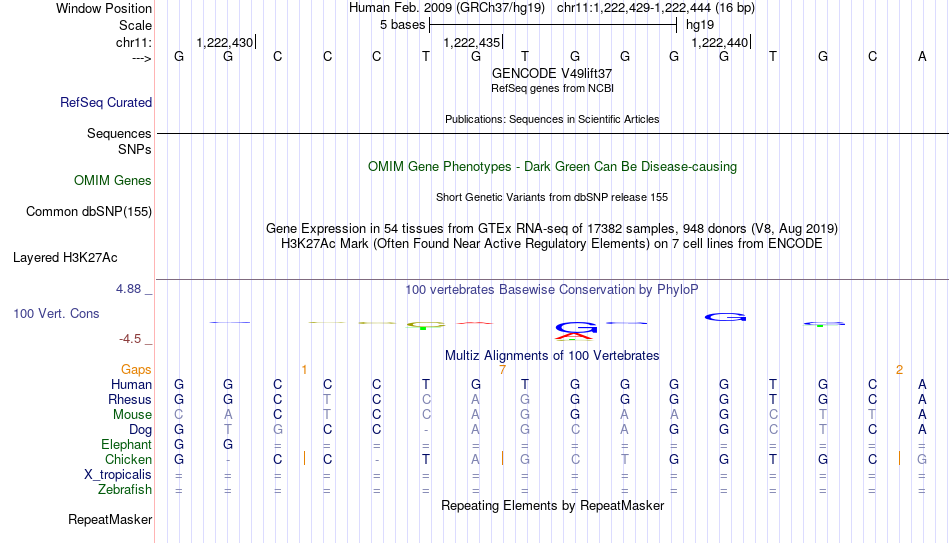Screen dimensions: 950x543
Task: Select the Human species label
Action: [131, 384]
